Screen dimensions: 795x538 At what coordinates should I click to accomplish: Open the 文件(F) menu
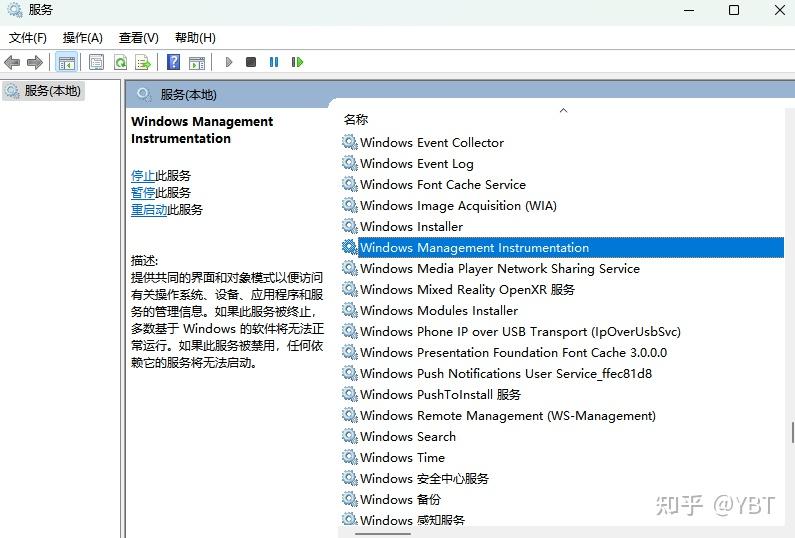pos(28,37)
